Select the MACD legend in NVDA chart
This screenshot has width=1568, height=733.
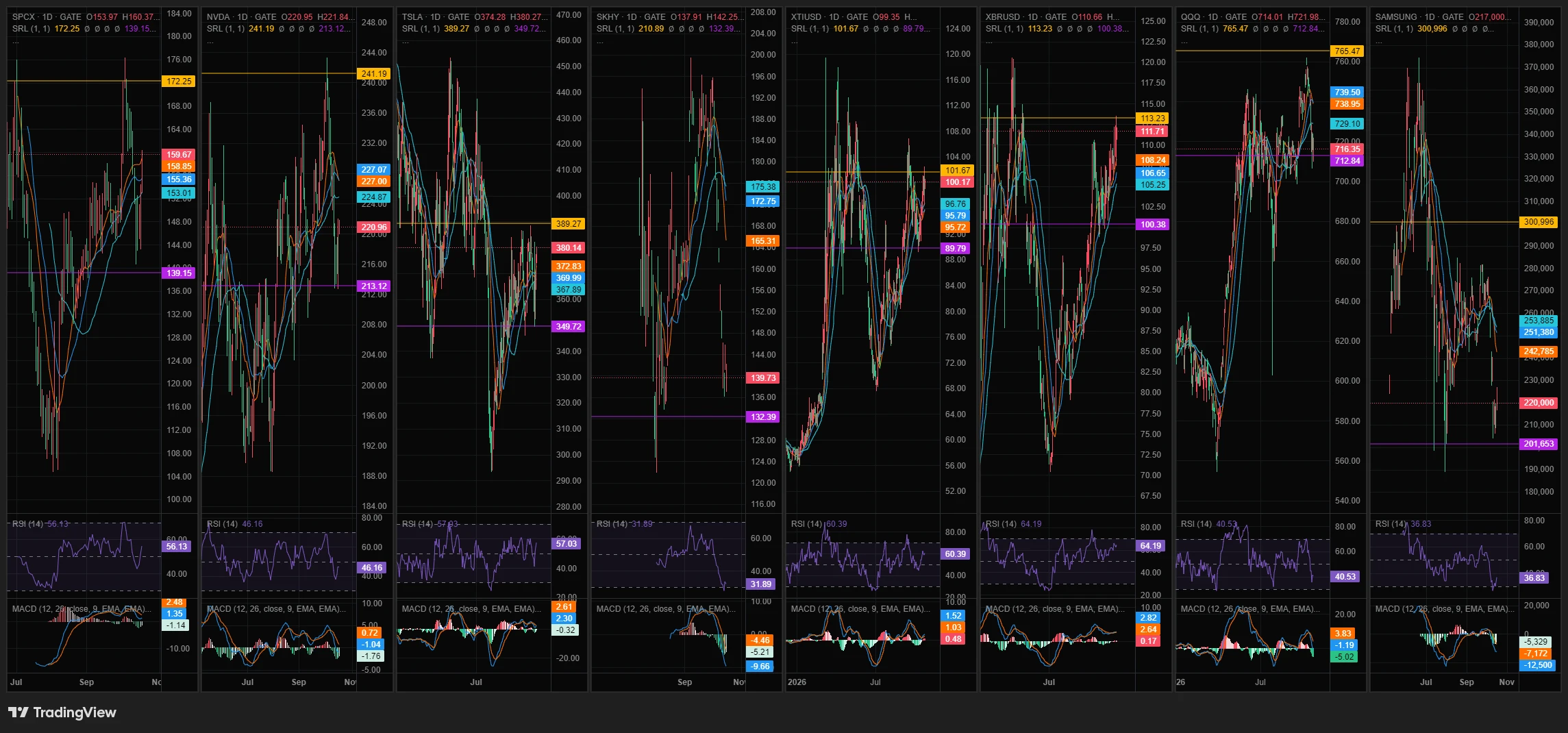click(276, 609)
